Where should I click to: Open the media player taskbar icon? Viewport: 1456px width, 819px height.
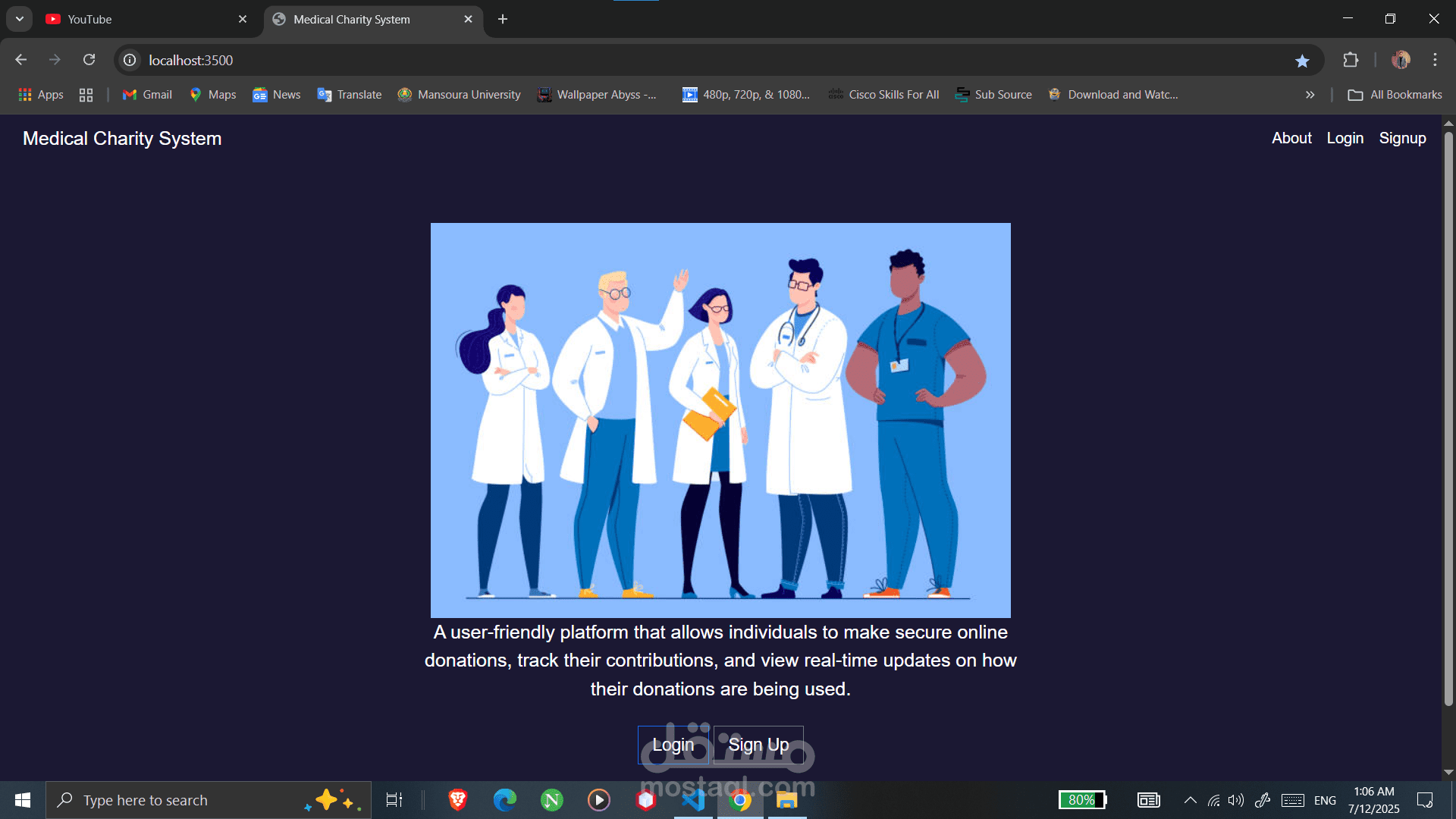coord(598,800)
